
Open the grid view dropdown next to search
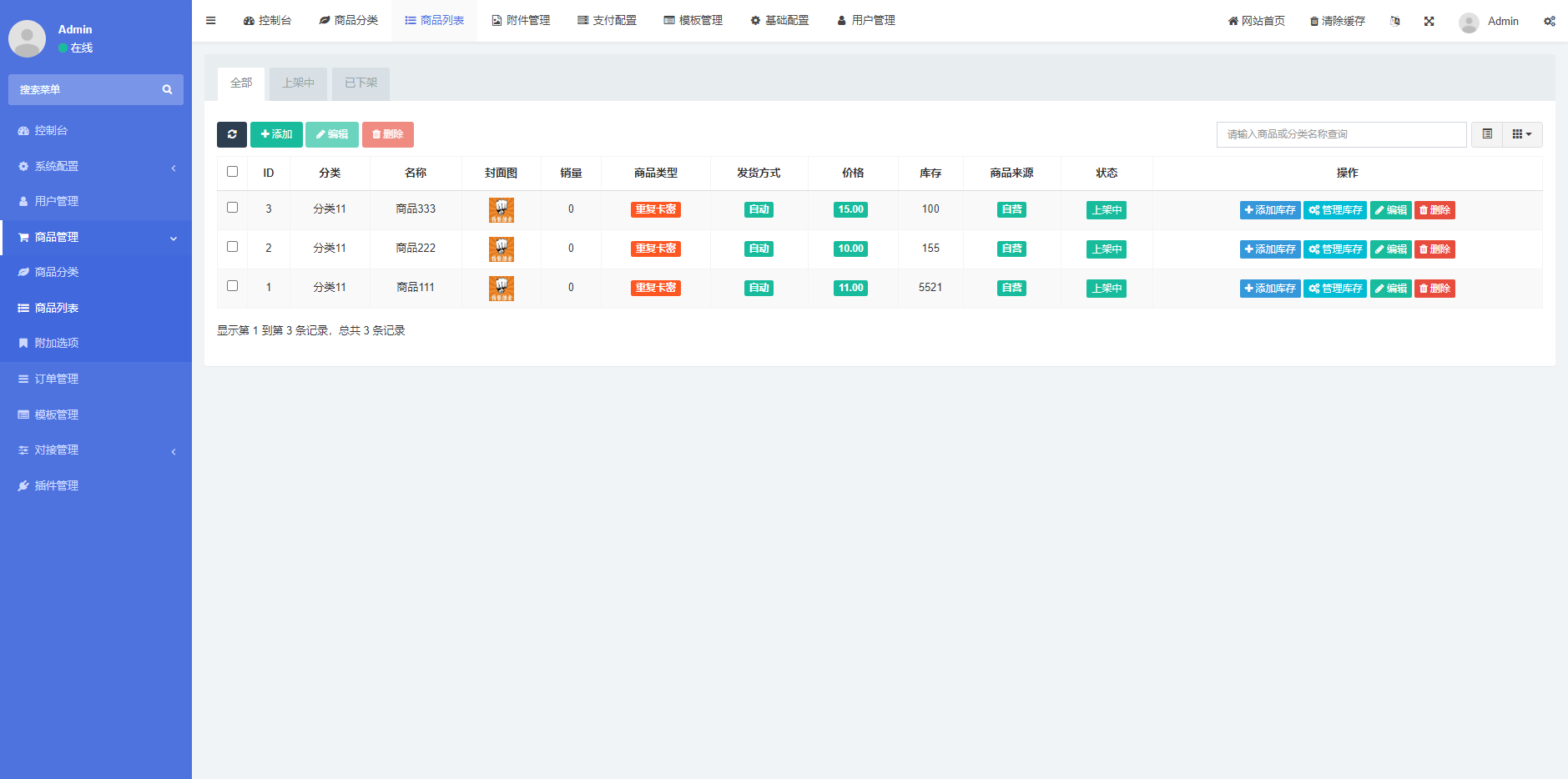tap(1520, 133)
